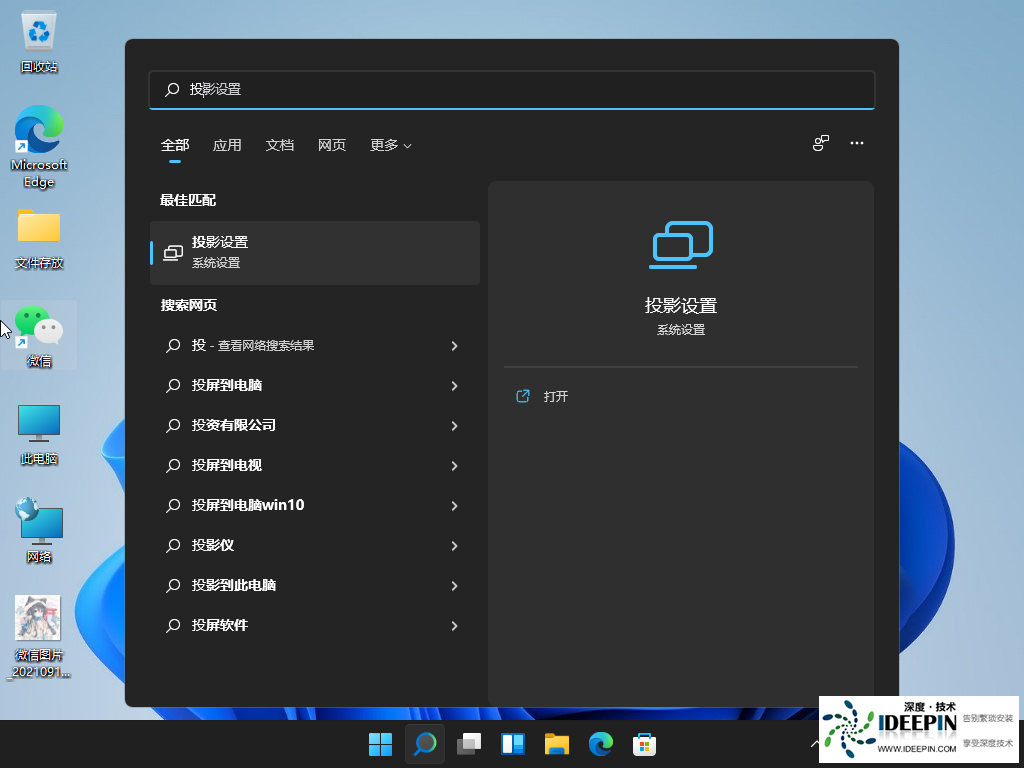Image resolution: width=1024 pixels, height=768 pixels.
Task: Open the three-dot more options menu
Action: [x=857, y=143]
